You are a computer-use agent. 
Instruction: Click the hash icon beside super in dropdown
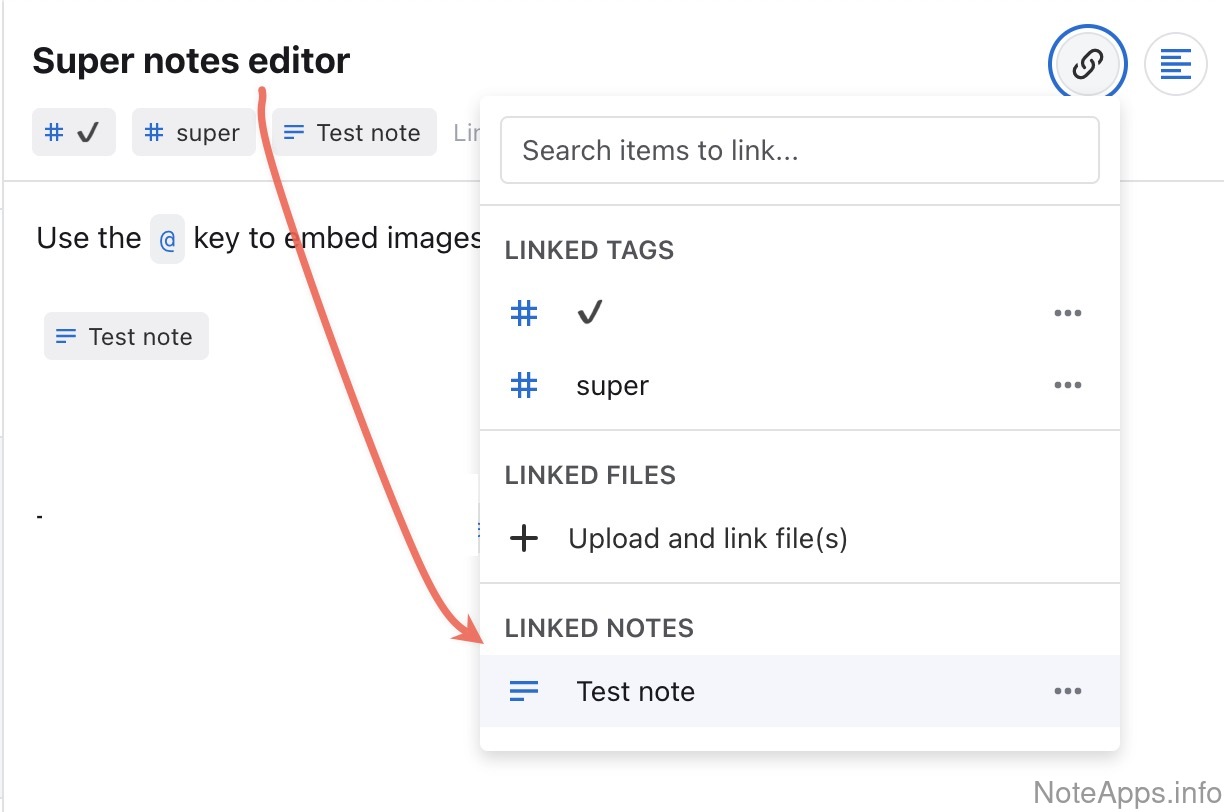pyautogui.click(x=524, y=386)
